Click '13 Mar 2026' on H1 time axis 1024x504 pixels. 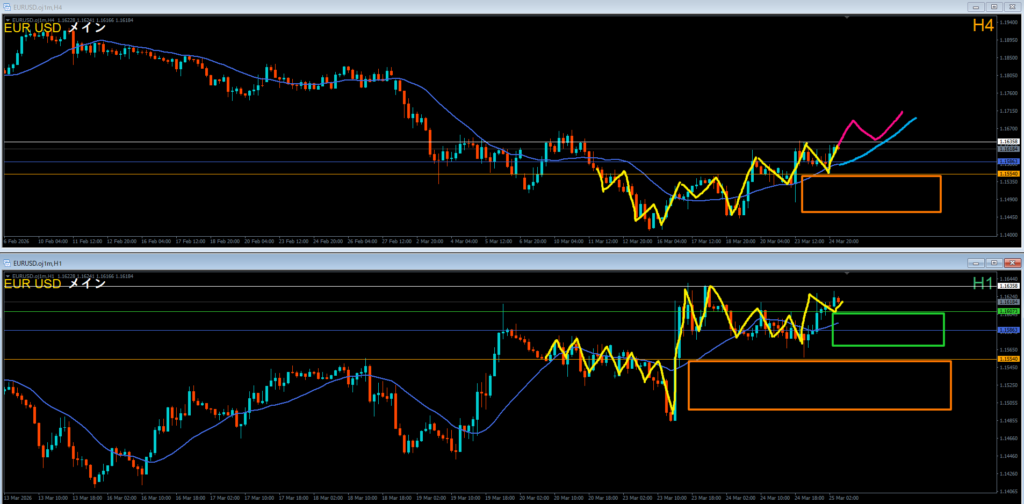pyautogui.click(x=16, y=497)
